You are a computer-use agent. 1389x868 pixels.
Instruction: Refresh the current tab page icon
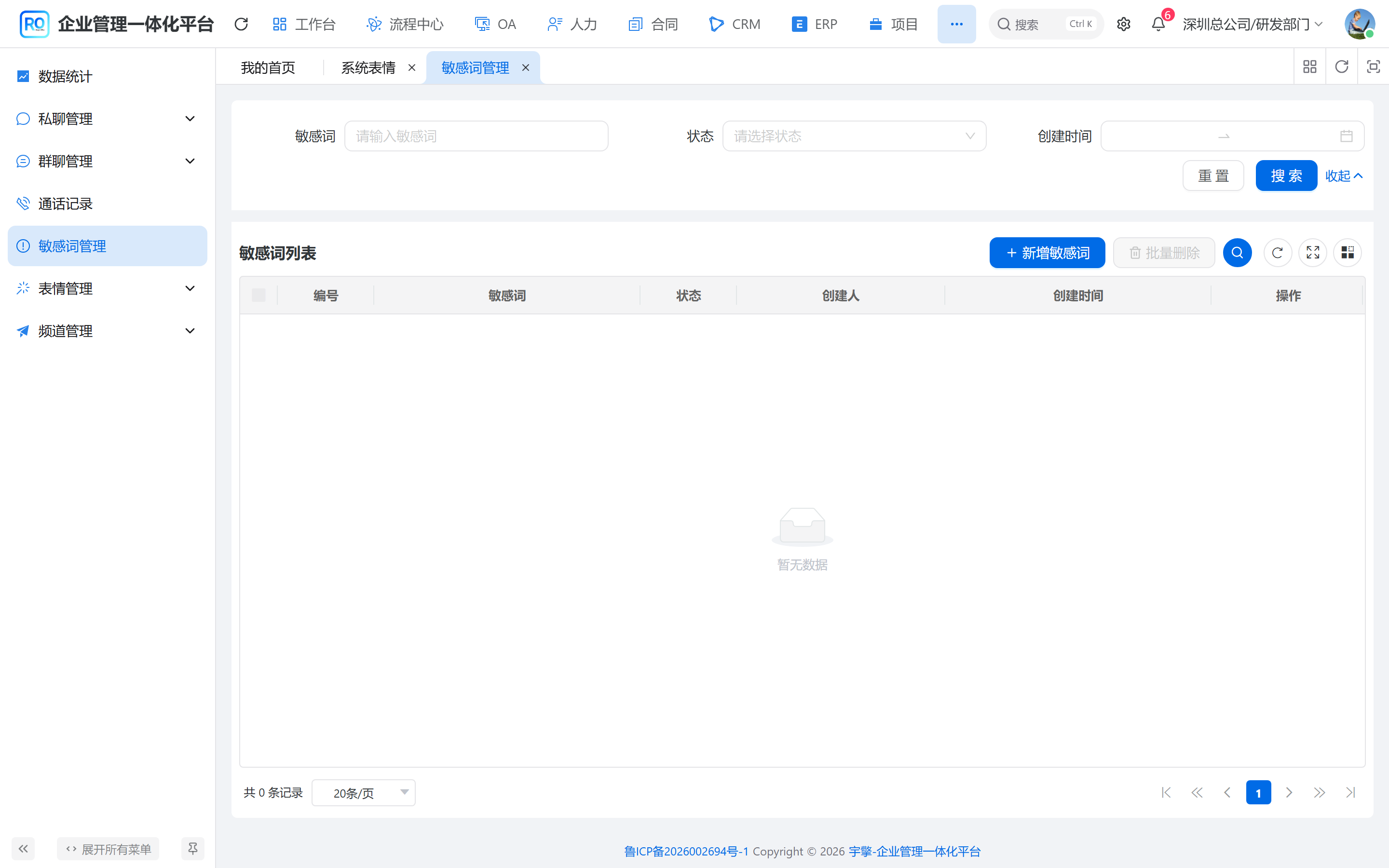[1341, 67]
